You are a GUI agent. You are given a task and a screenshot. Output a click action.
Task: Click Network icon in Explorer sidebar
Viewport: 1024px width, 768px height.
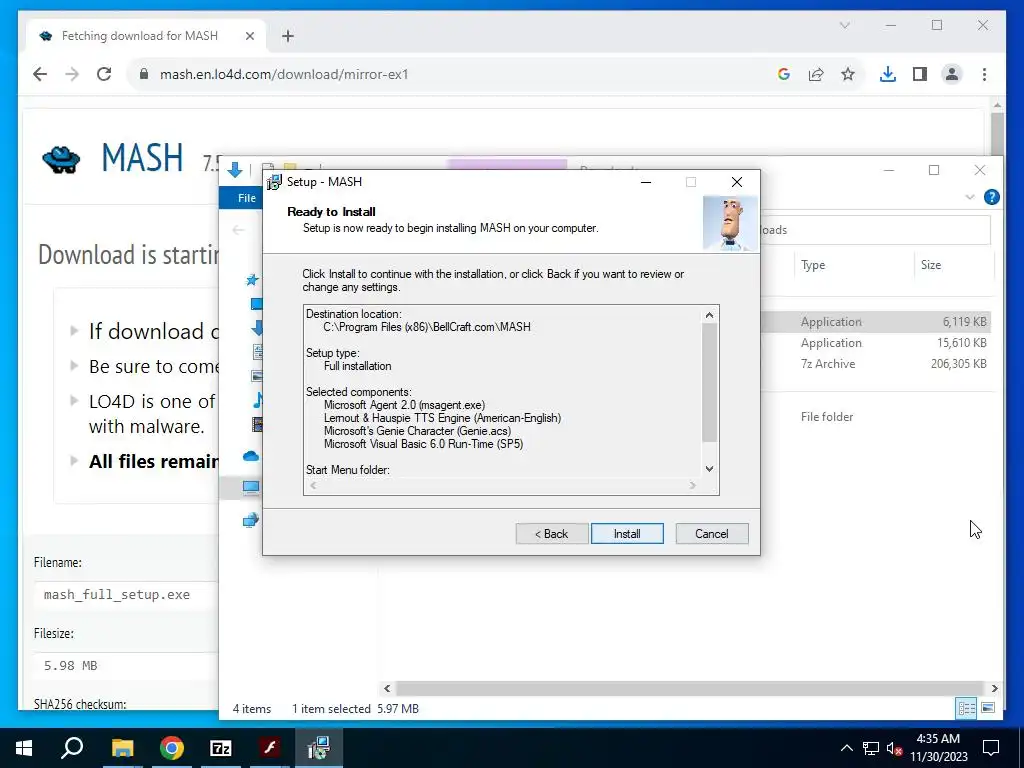251,520
